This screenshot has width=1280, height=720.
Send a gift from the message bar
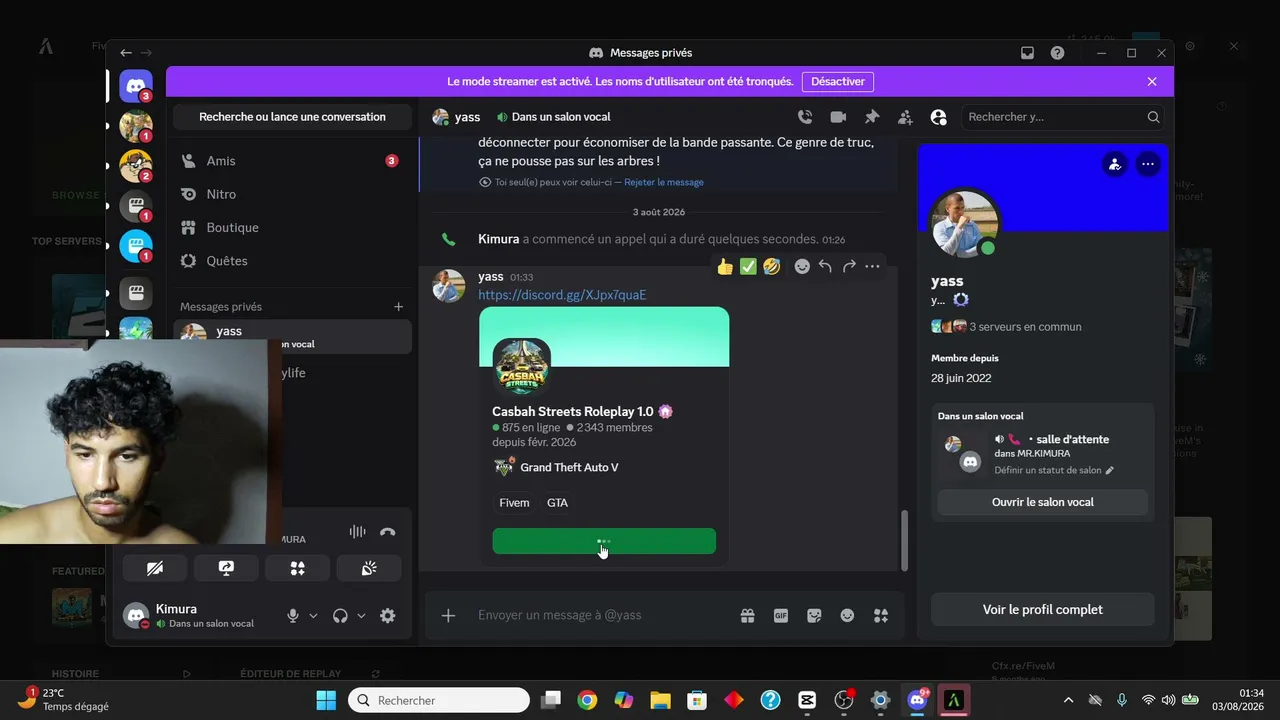[747, 616]
